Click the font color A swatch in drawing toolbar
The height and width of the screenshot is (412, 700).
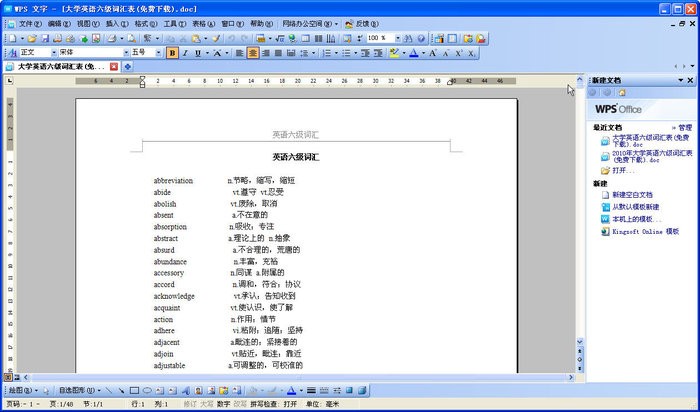(x=292, y=391)
